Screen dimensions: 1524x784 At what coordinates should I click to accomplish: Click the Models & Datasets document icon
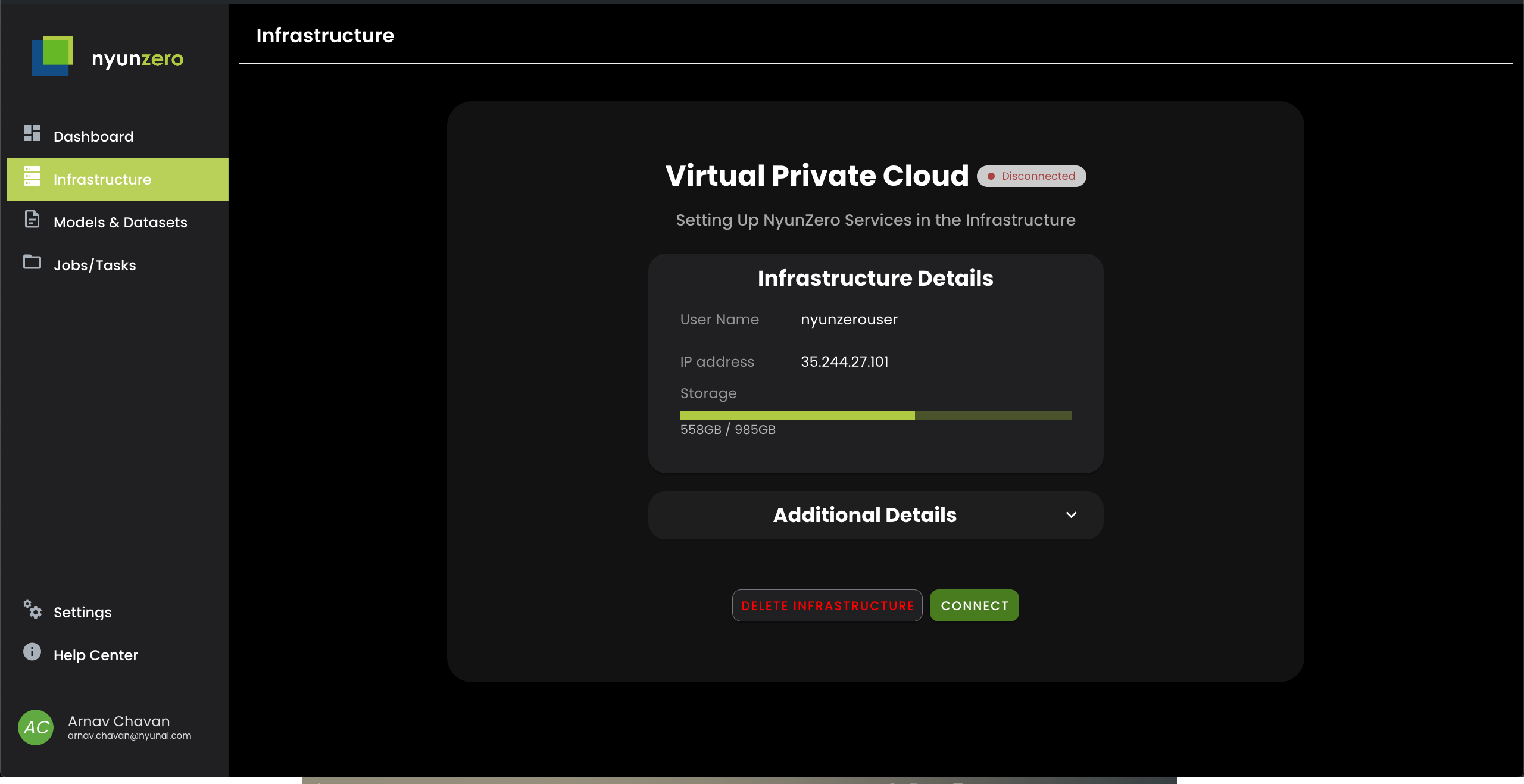[x=32, y=219]
